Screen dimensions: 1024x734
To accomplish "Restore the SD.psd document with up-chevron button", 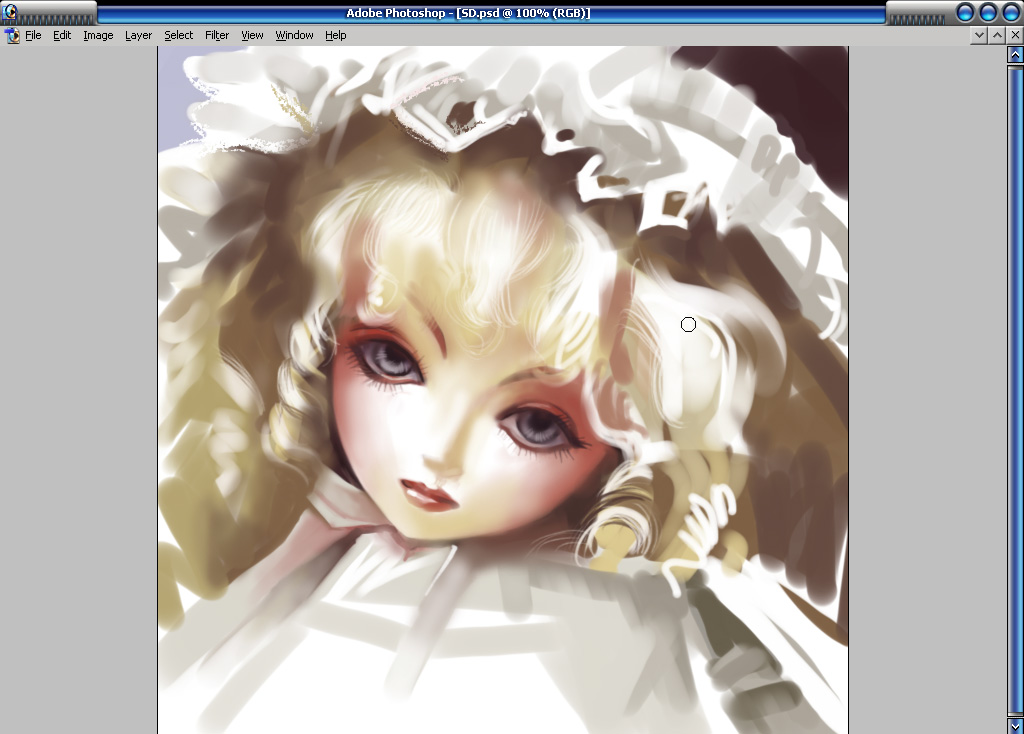I will pyautogui.click(x=997, y=35).
